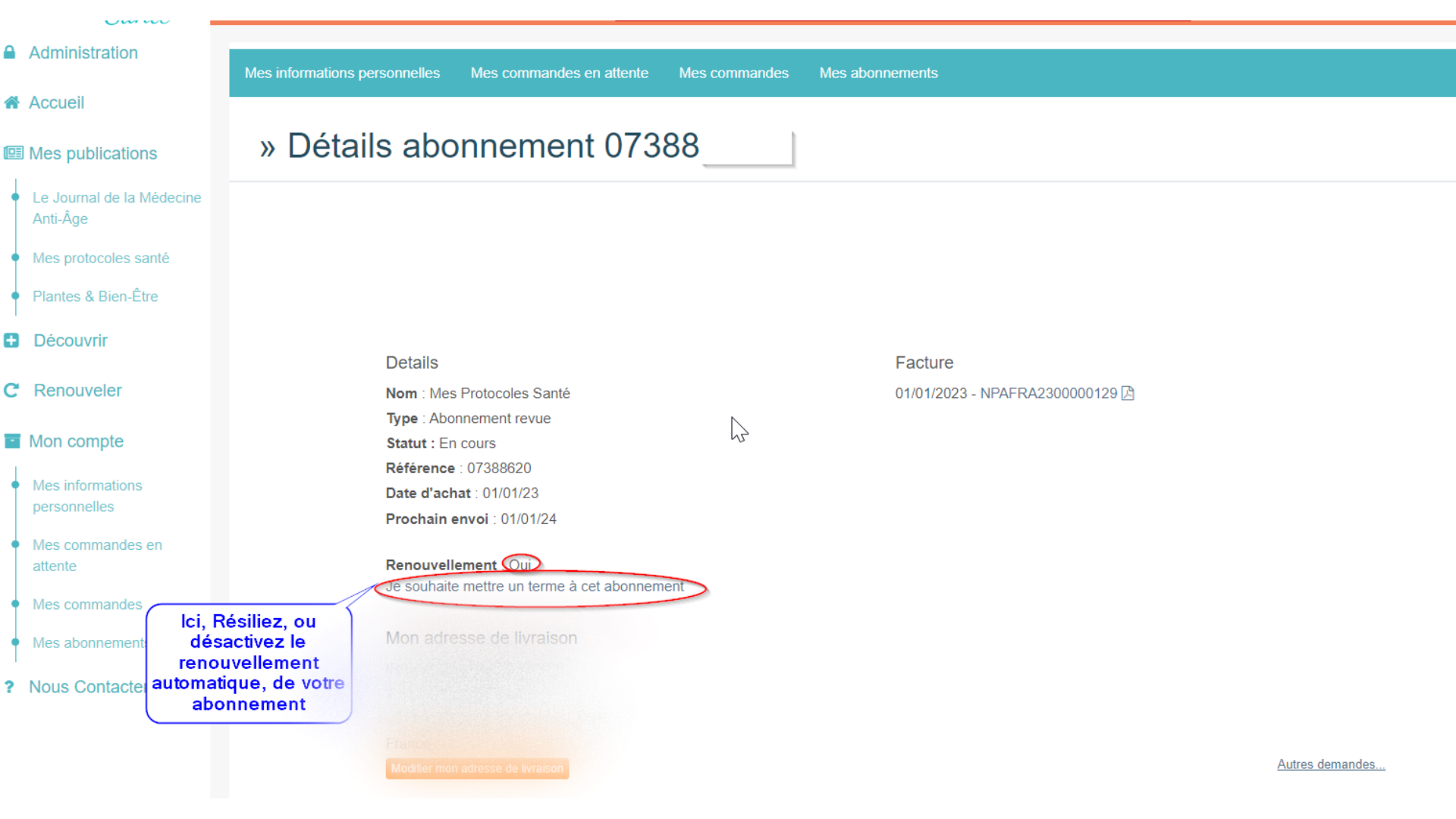Download the invoice PDF icon
Screen dimensions: 1456x819
pyautogui.click(x=1128, y=393)
